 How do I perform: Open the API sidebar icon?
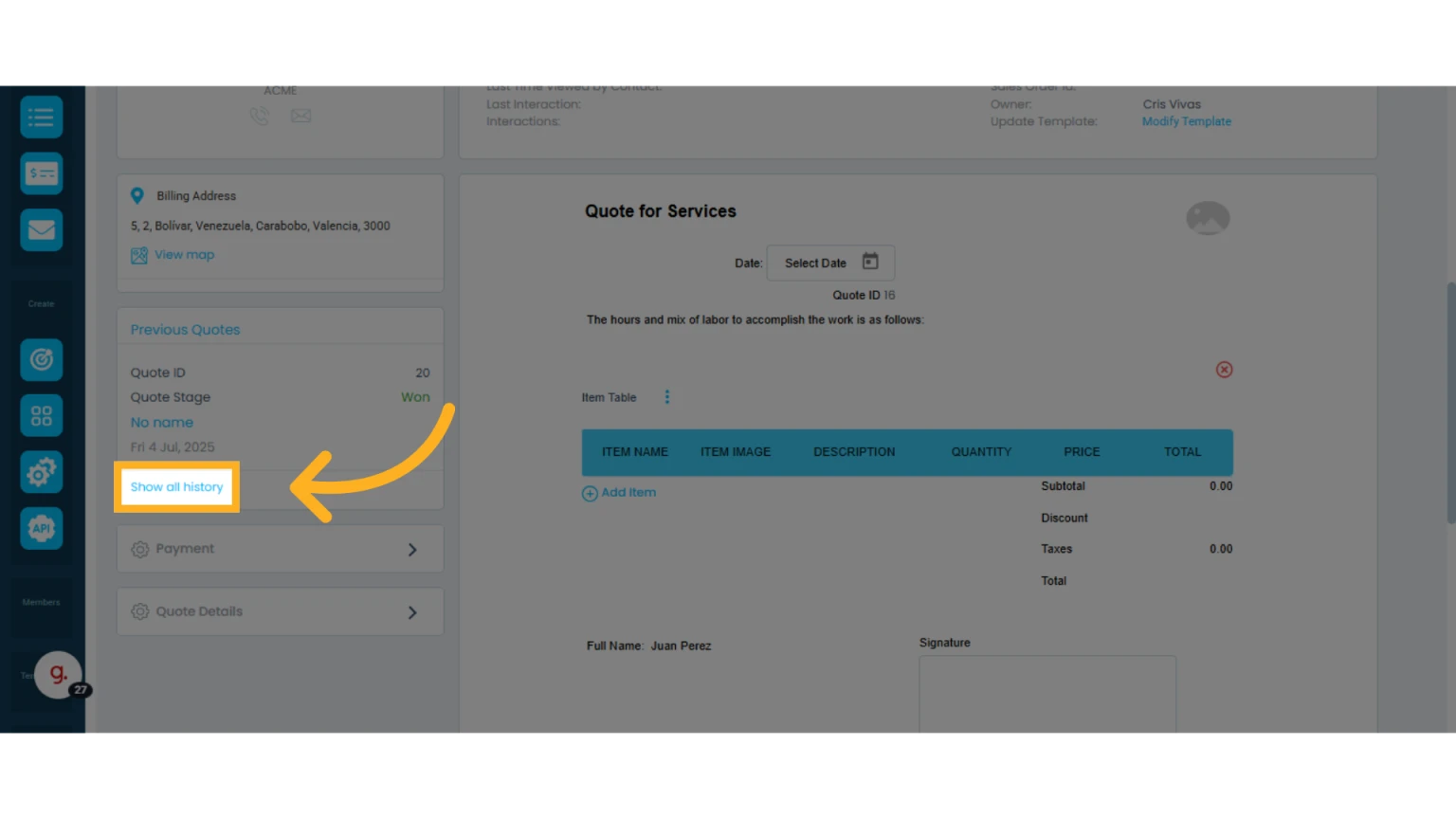[42, 528]
